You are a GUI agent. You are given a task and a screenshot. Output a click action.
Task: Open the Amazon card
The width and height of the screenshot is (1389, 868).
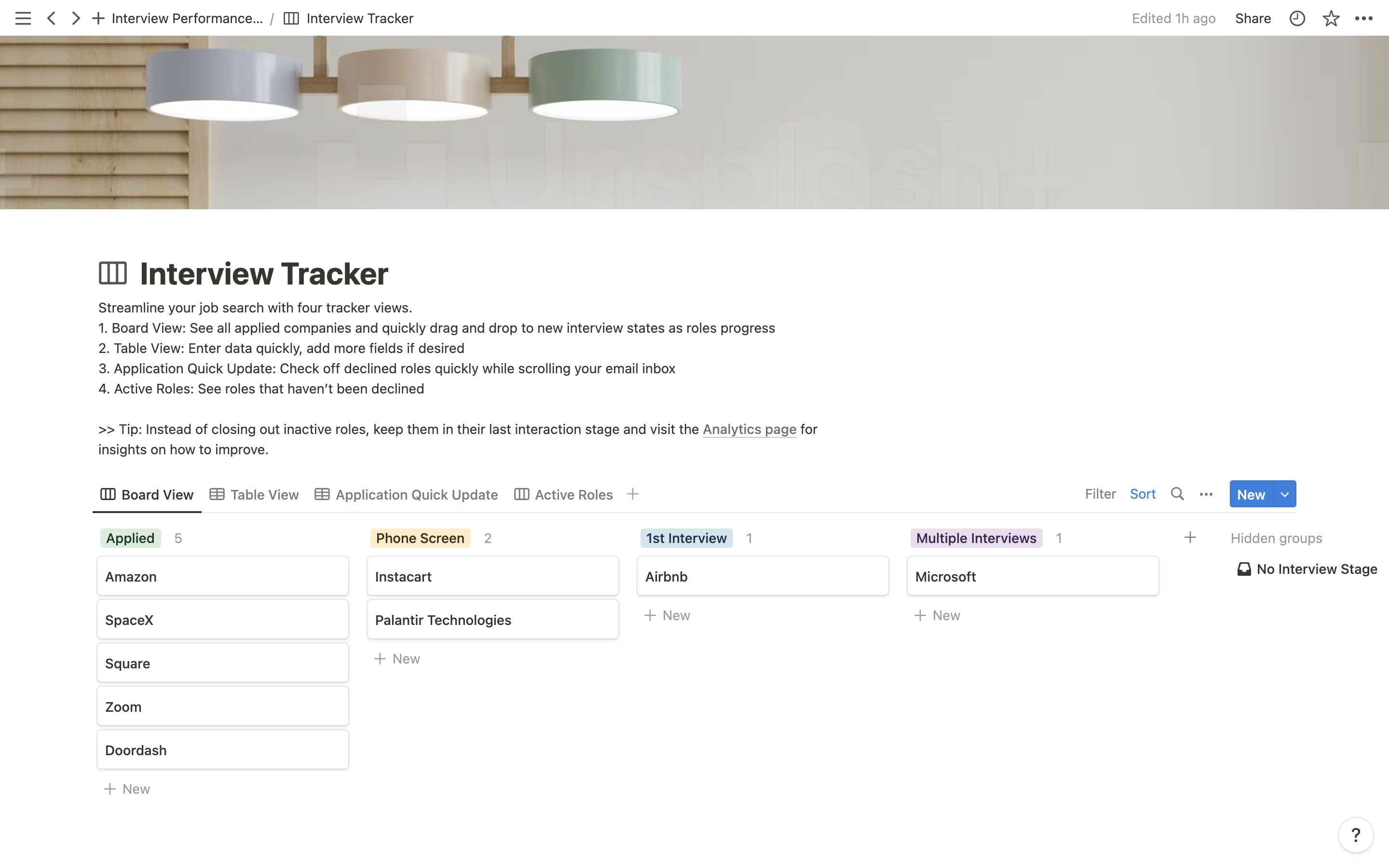[223, 576]
